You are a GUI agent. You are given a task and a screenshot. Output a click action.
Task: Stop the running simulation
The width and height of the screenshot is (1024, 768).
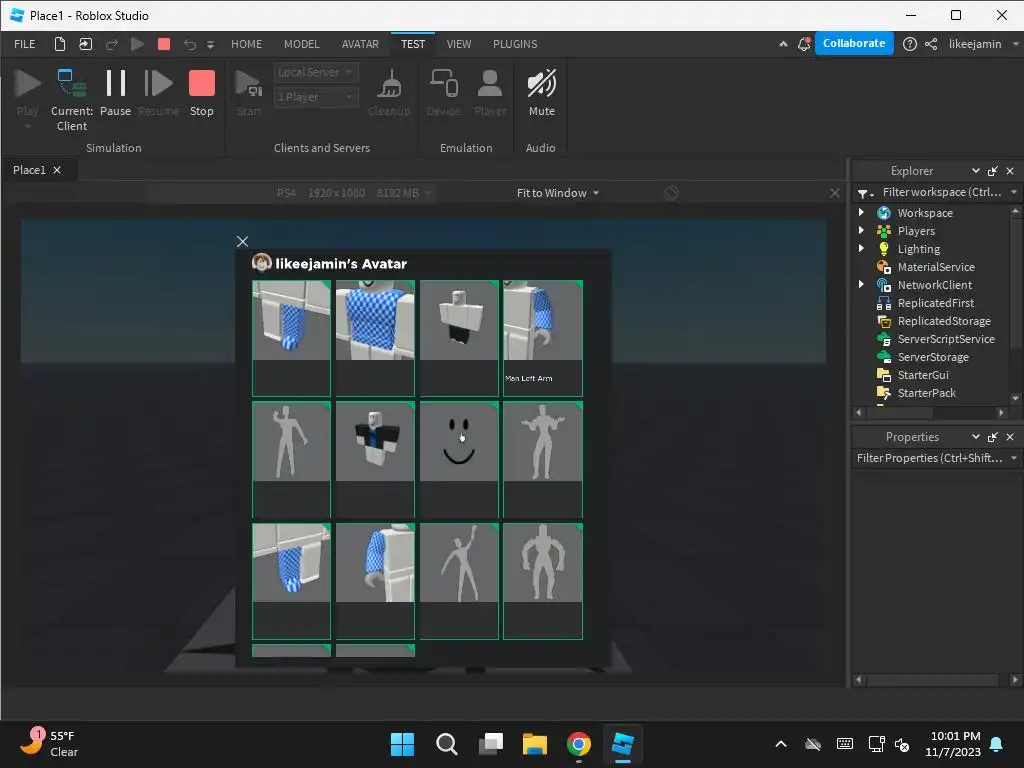201,93
